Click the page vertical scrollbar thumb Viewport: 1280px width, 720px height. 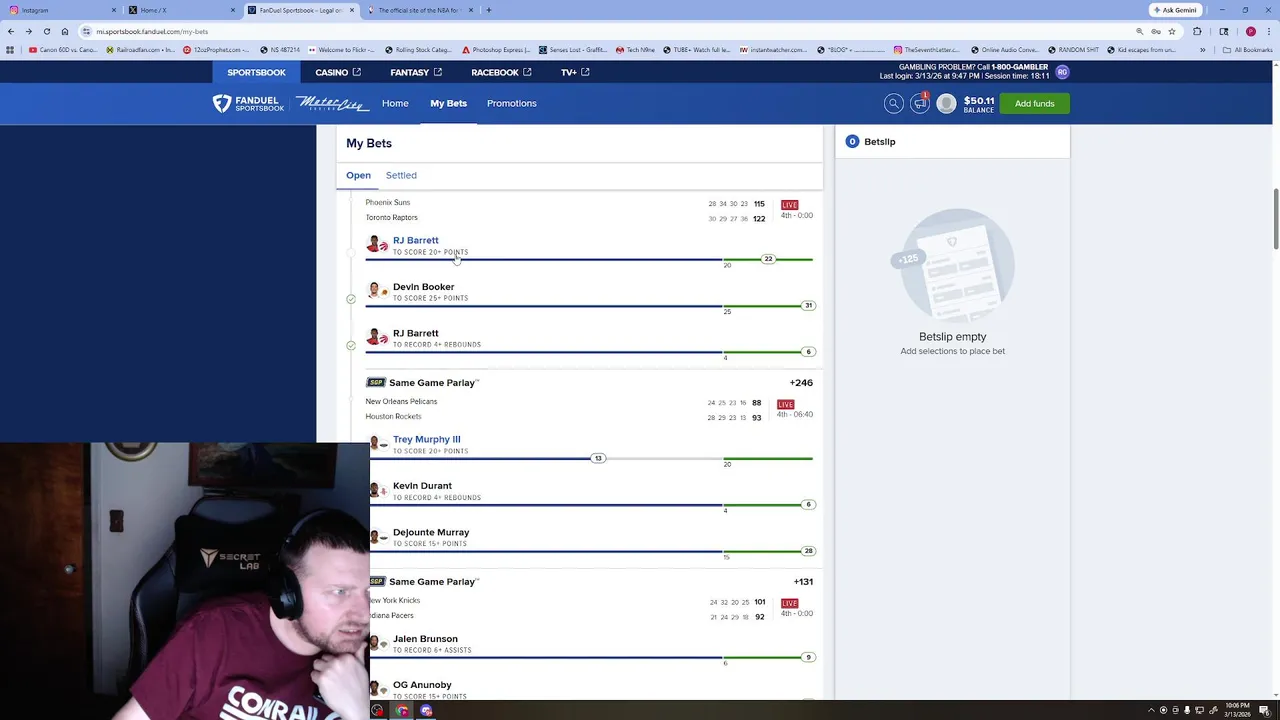pyautogui.click(x=1274, y=219)
